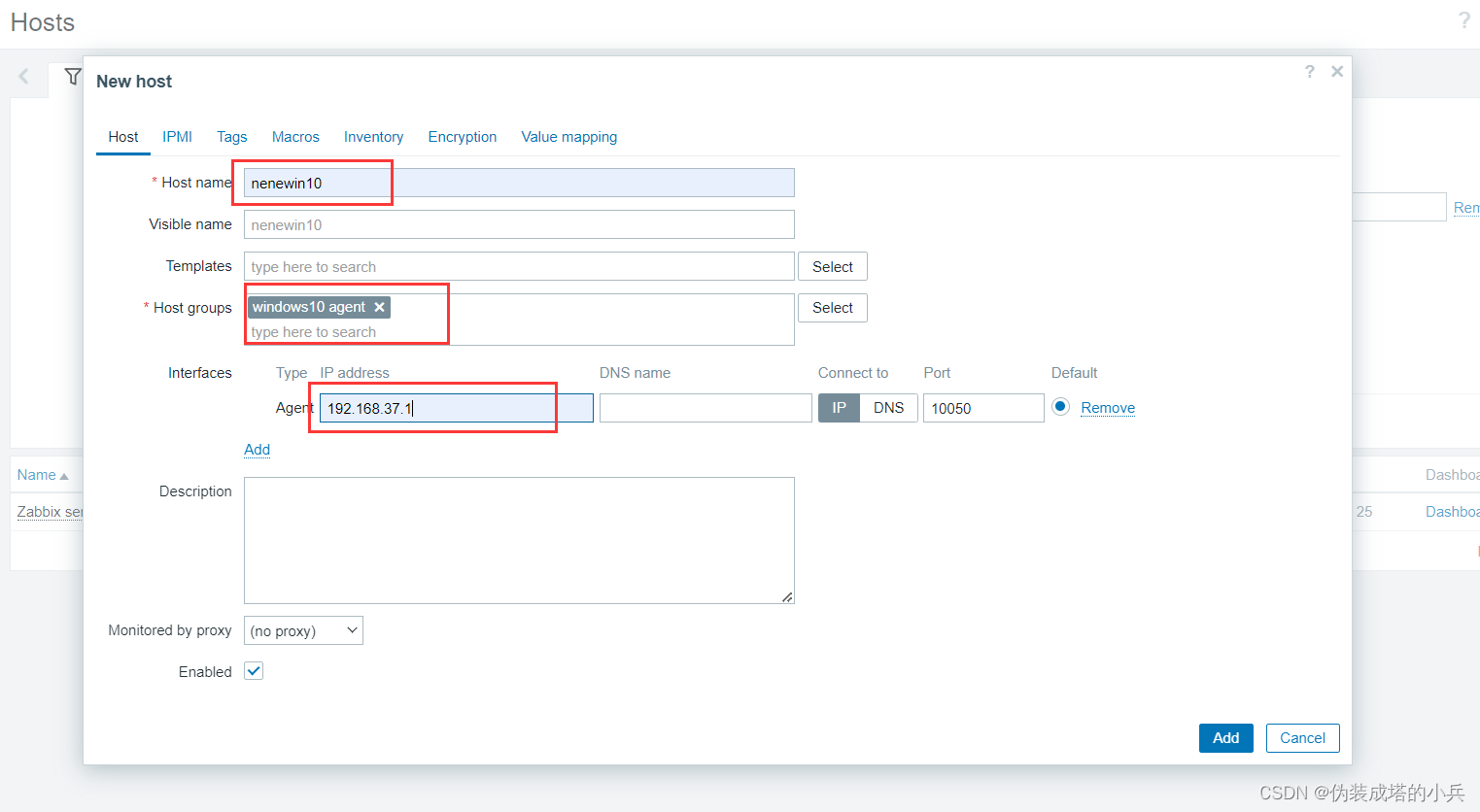Click the Visible name input field
This screenshot has height=812, width=1480.
pyautogui.click(x=519, y=224)
